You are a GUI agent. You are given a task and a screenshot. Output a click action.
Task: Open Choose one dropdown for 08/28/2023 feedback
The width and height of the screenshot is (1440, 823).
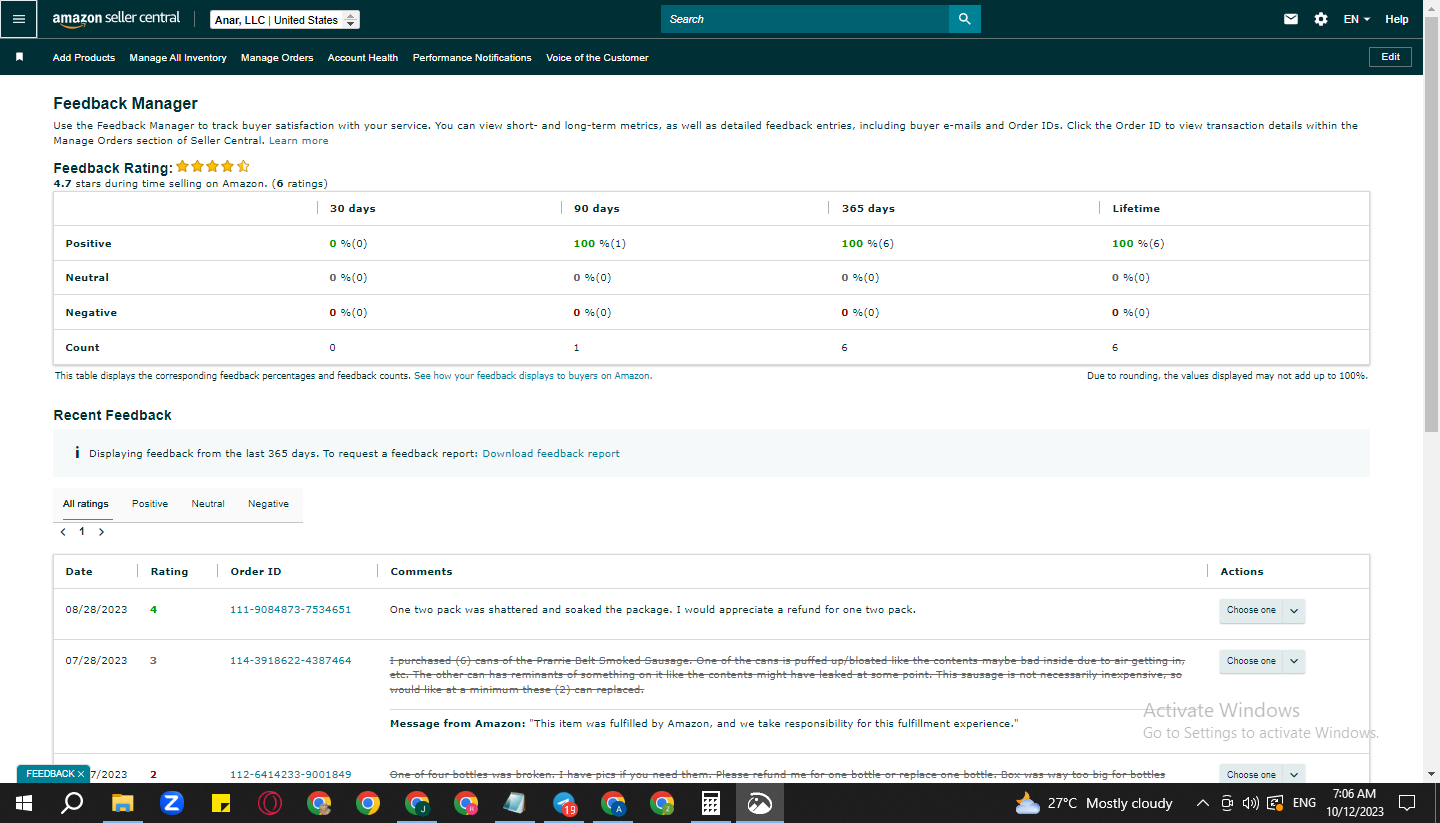click(x=1262, y=611)
